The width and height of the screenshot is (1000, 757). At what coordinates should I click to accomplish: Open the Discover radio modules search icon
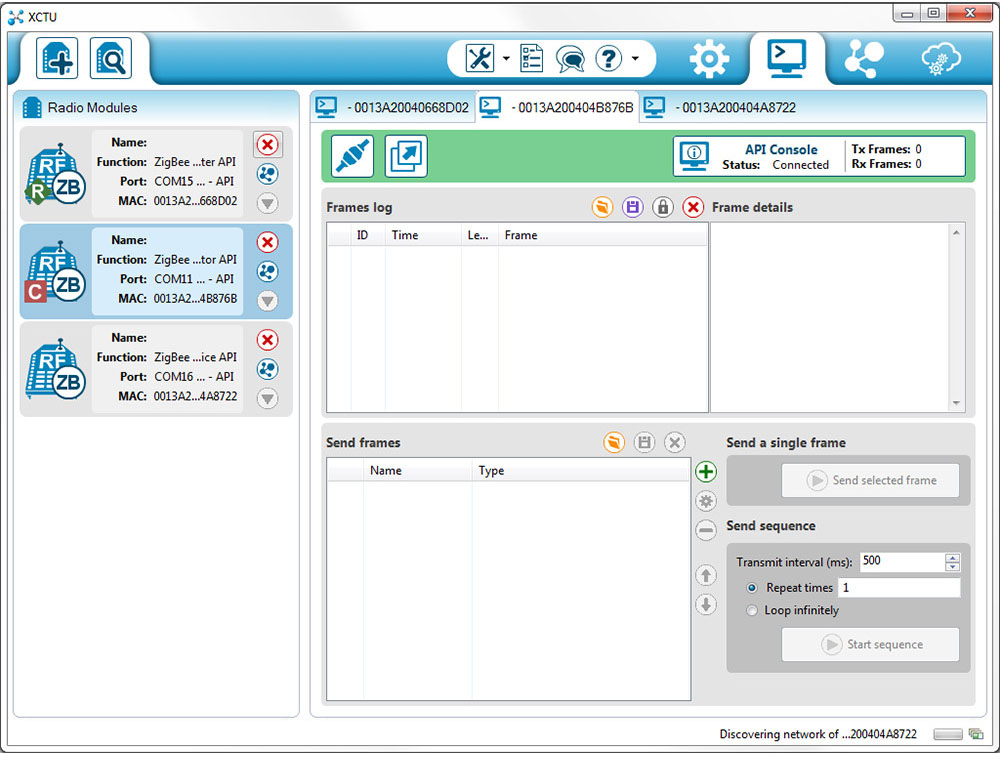point(111,58)
